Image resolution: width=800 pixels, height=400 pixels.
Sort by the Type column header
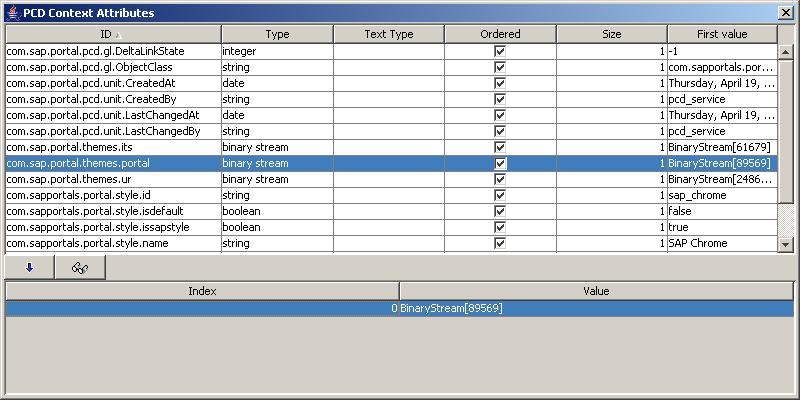[277, 34]
